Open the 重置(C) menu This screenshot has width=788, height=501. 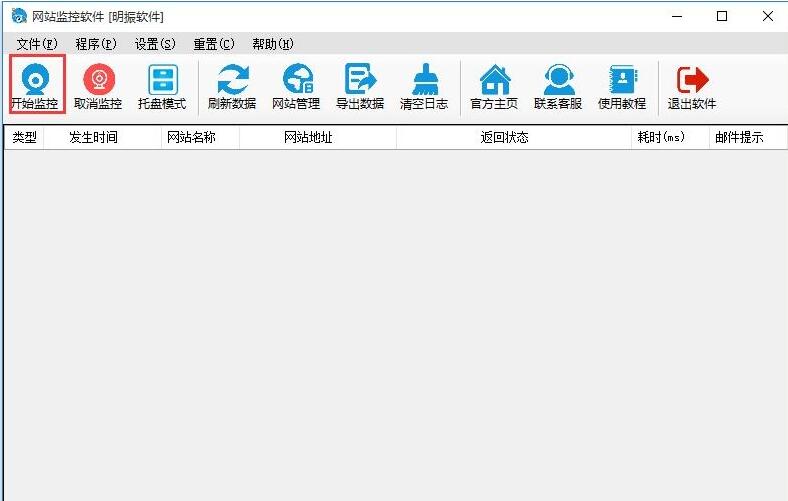point(214,44)
